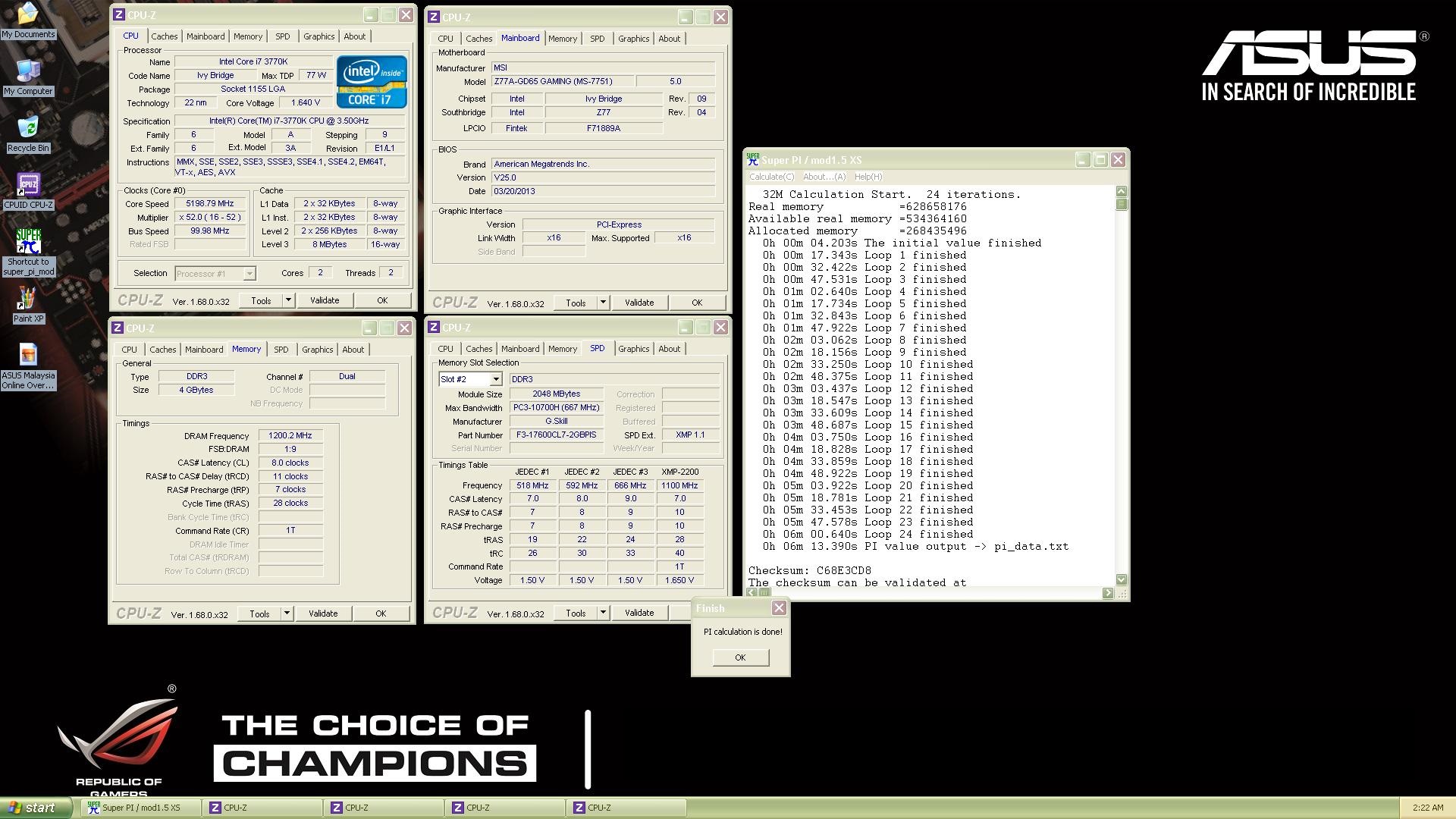Image resolution: width=1456 pixels, height=819 pixels.
Task: Open the Recycle Bin icon
Action: pyautogui.click(x=28, y=134)
